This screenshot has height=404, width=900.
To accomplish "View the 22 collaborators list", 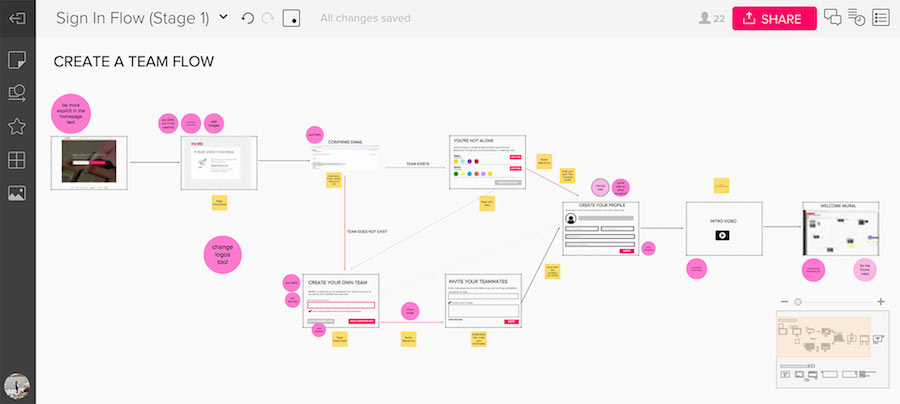I will pos(712,18).
